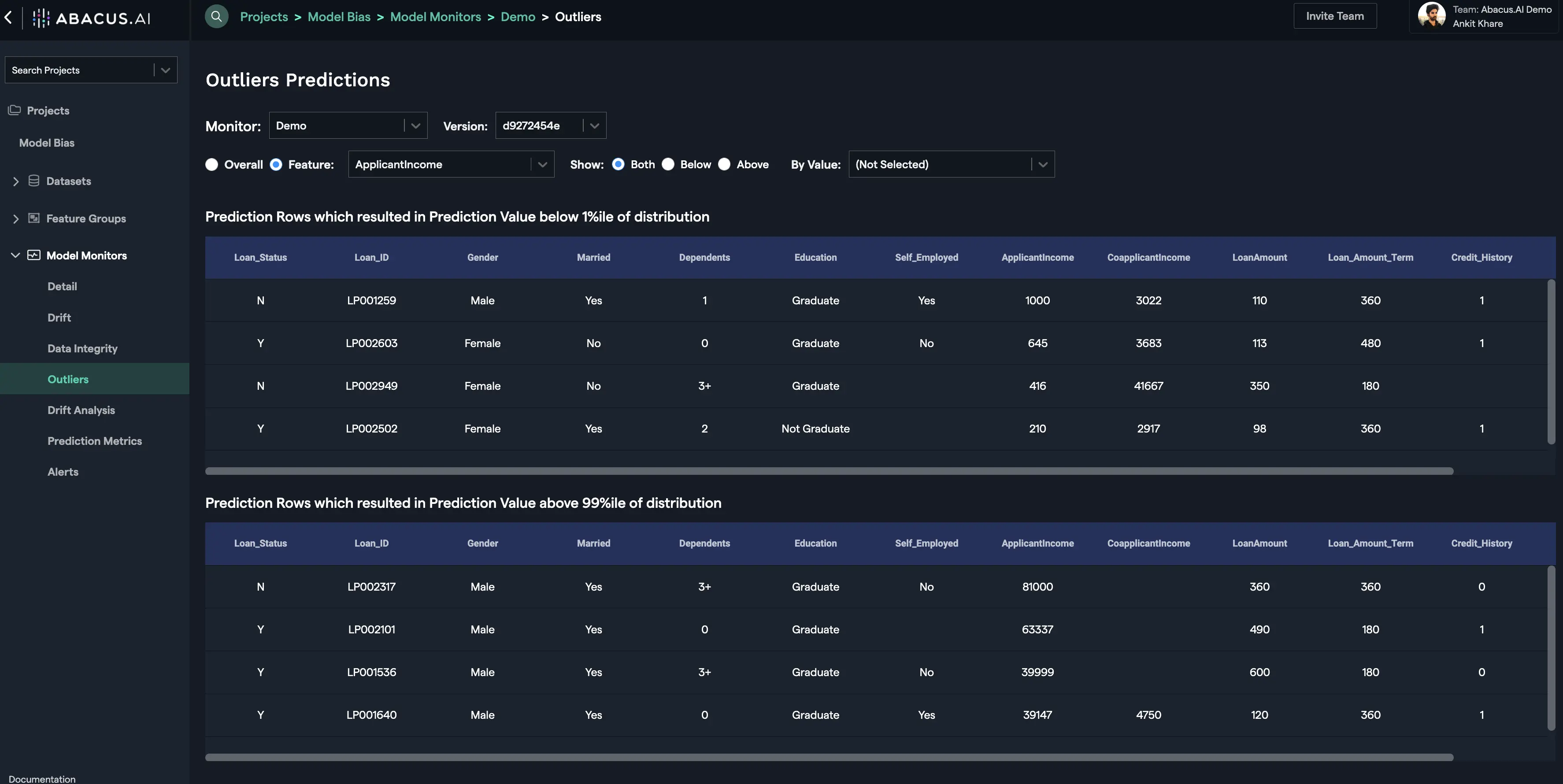1563x784 pixels.
Task: Open Drift Analysis in the sidebar
Action: coord(81,410)
